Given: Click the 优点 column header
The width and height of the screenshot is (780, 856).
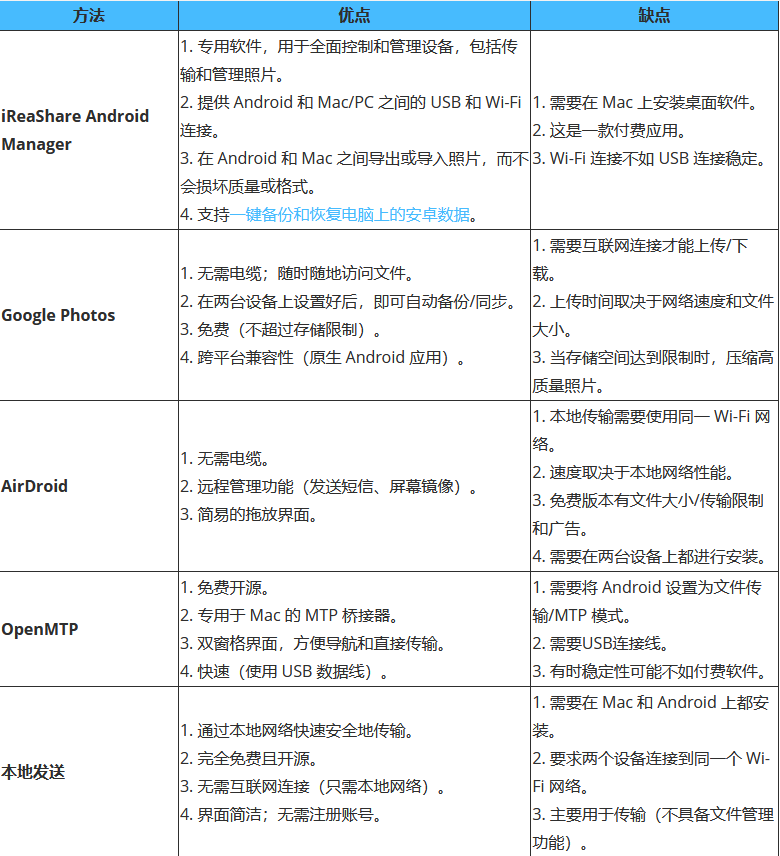Looking at the screenshot, I should (354, 15).
